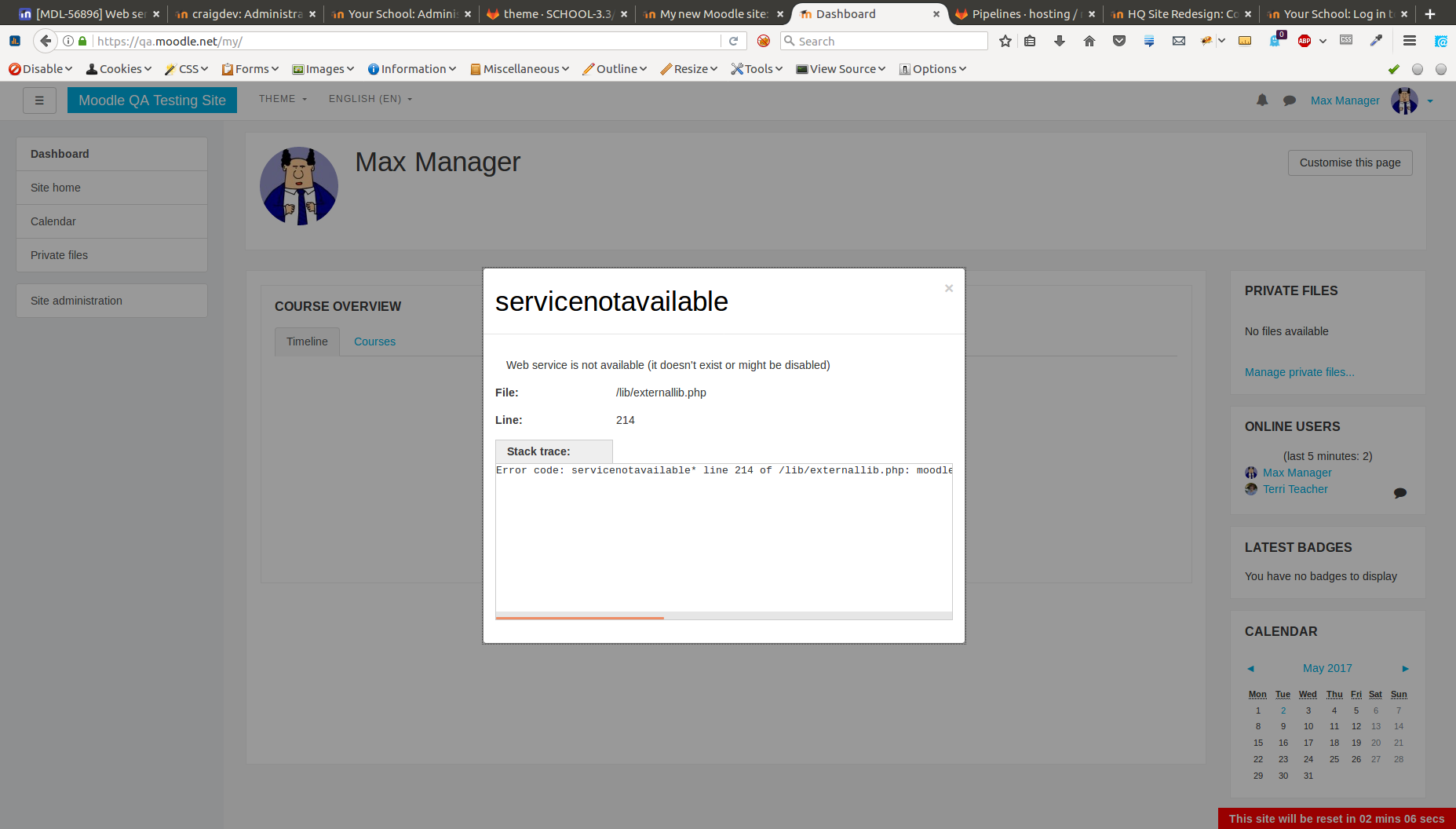Open Manage private files link
The width and height of the screenshot is (1456, 829).
pos(1300,372)
